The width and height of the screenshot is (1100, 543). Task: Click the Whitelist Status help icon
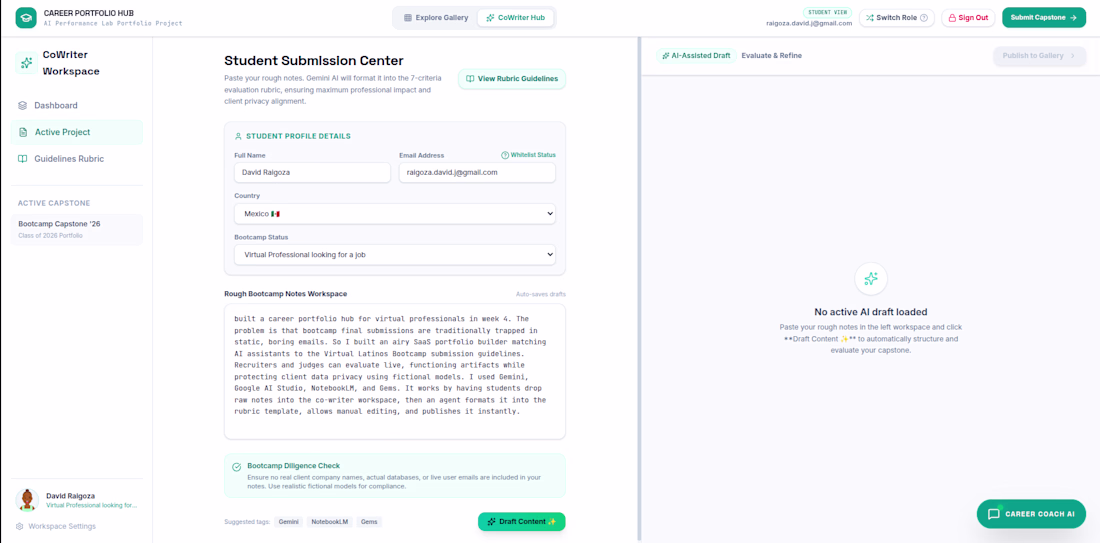click(x=504, y=155)
